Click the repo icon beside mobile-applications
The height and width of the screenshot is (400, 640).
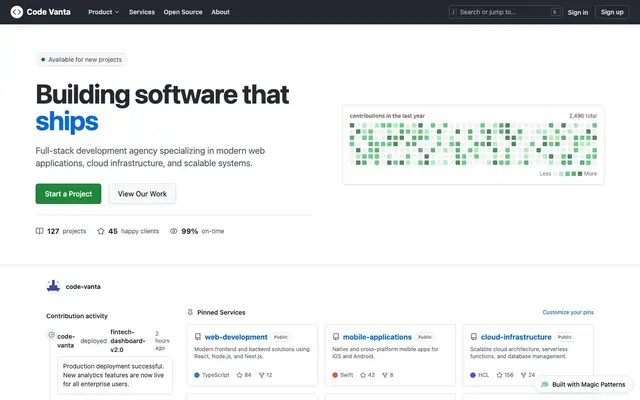(336, 337)
